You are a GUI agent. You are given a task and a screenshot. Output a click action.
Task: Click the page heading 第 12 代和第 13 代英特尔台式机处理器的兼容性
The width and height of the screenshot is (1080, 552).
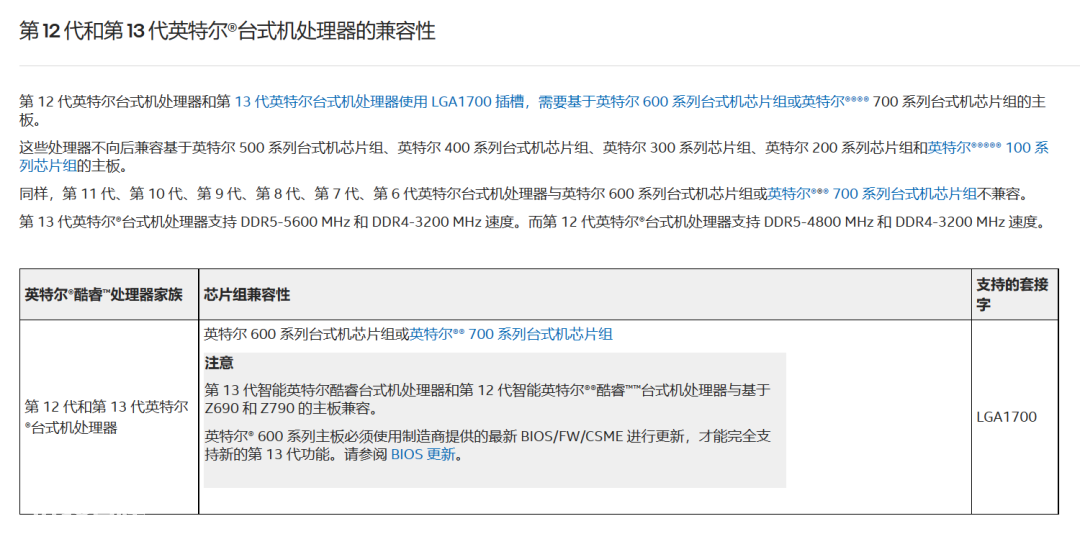227,31
